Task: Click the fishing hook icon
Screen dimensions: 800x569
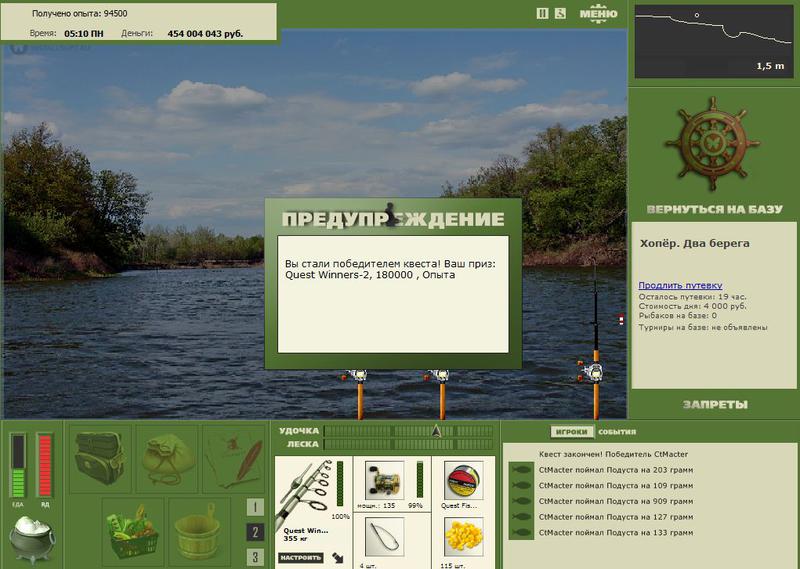Action: coord(384,537)
